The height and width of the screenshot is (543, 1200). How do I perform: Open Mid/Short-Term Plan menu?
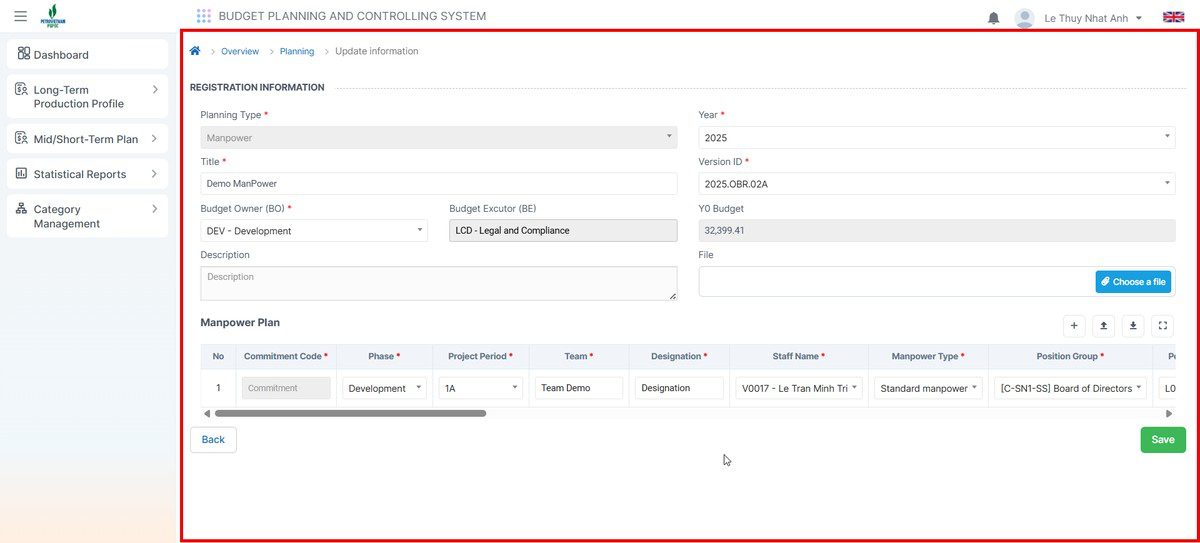click(x=87, y=139)
